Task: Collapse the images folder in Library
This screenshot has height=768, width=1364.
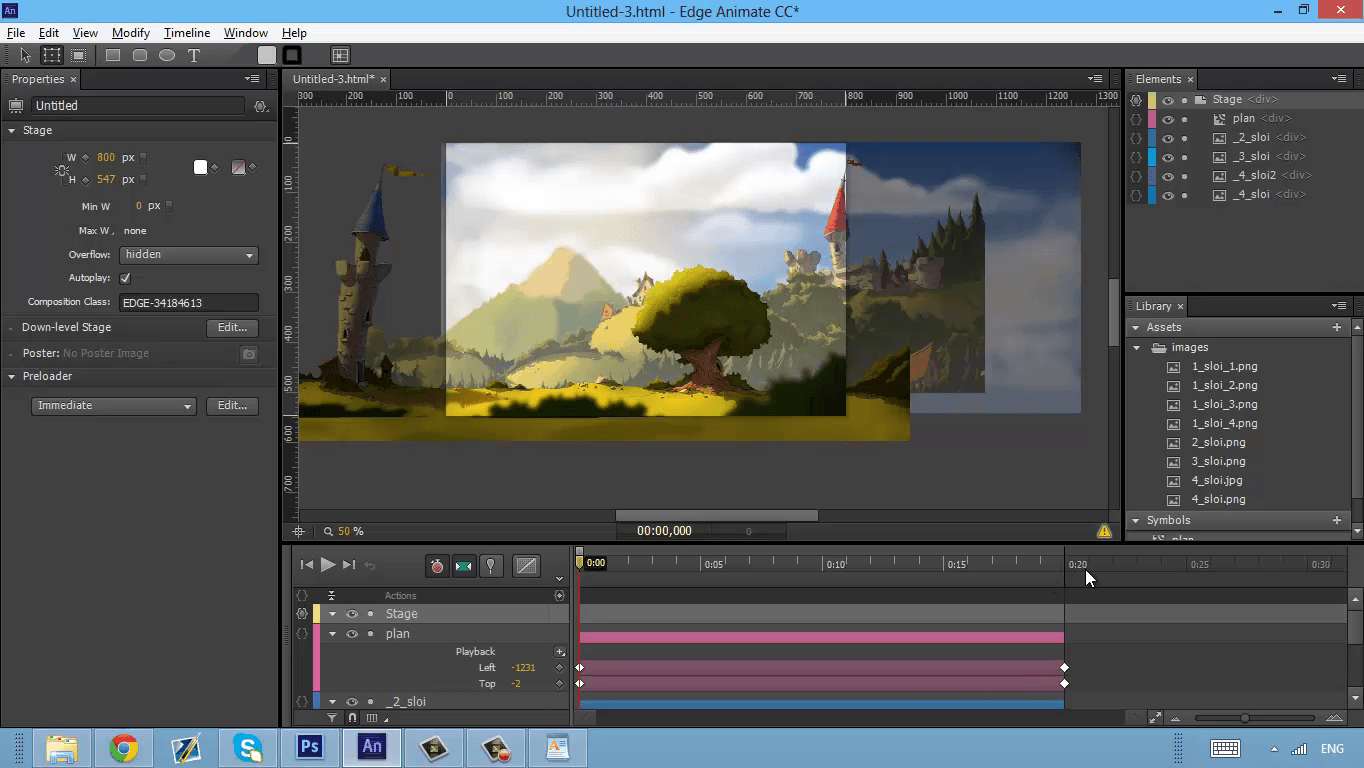Action: [x=1137, y=348]
